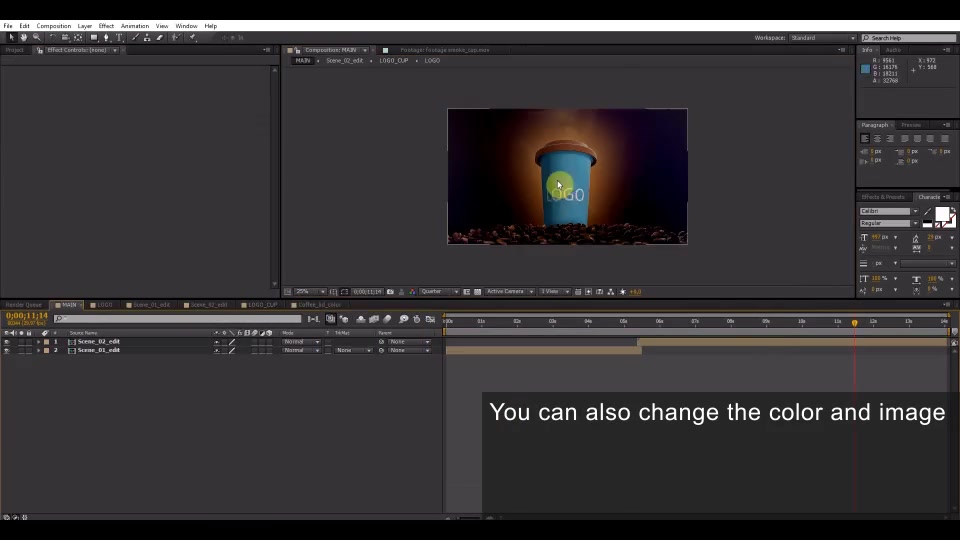Click the snapshot camera icon in viewer
The height and width of the screenshot is (540, 960).
click(x=390, y=292)
